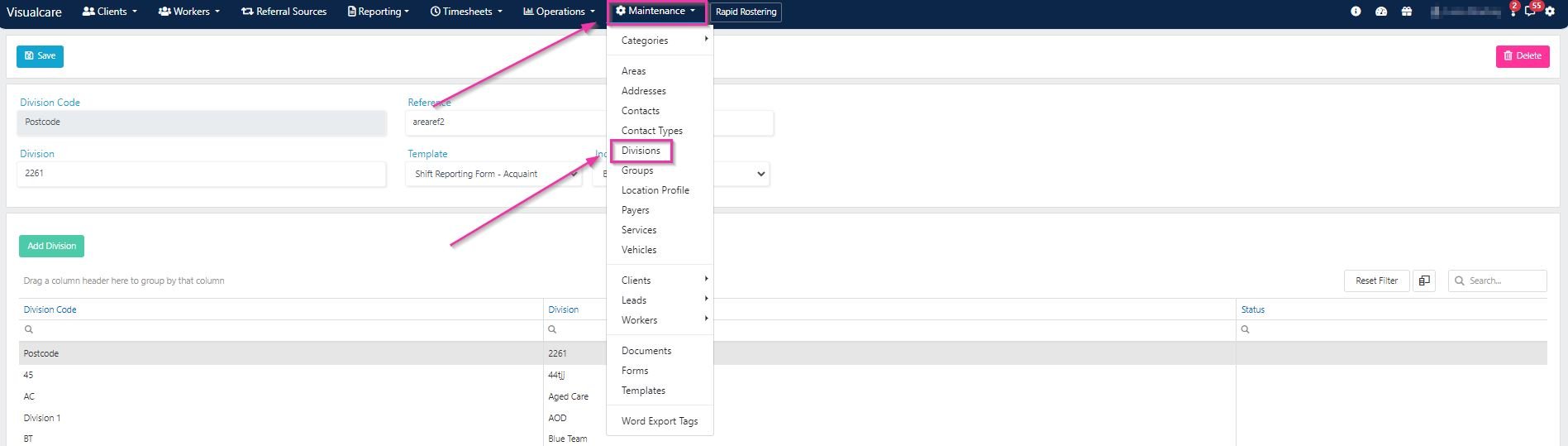1568x446 pixels.
Task: Click the Division column filter search icon
Action: (x=552, y=329)
